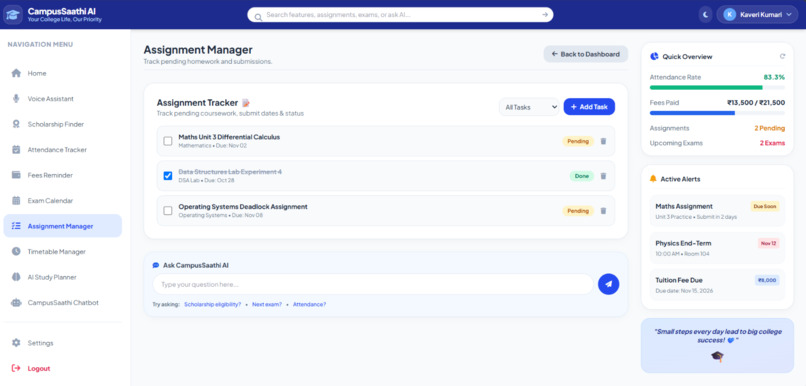Open Exam Calendar menu item

click(63, 200)
